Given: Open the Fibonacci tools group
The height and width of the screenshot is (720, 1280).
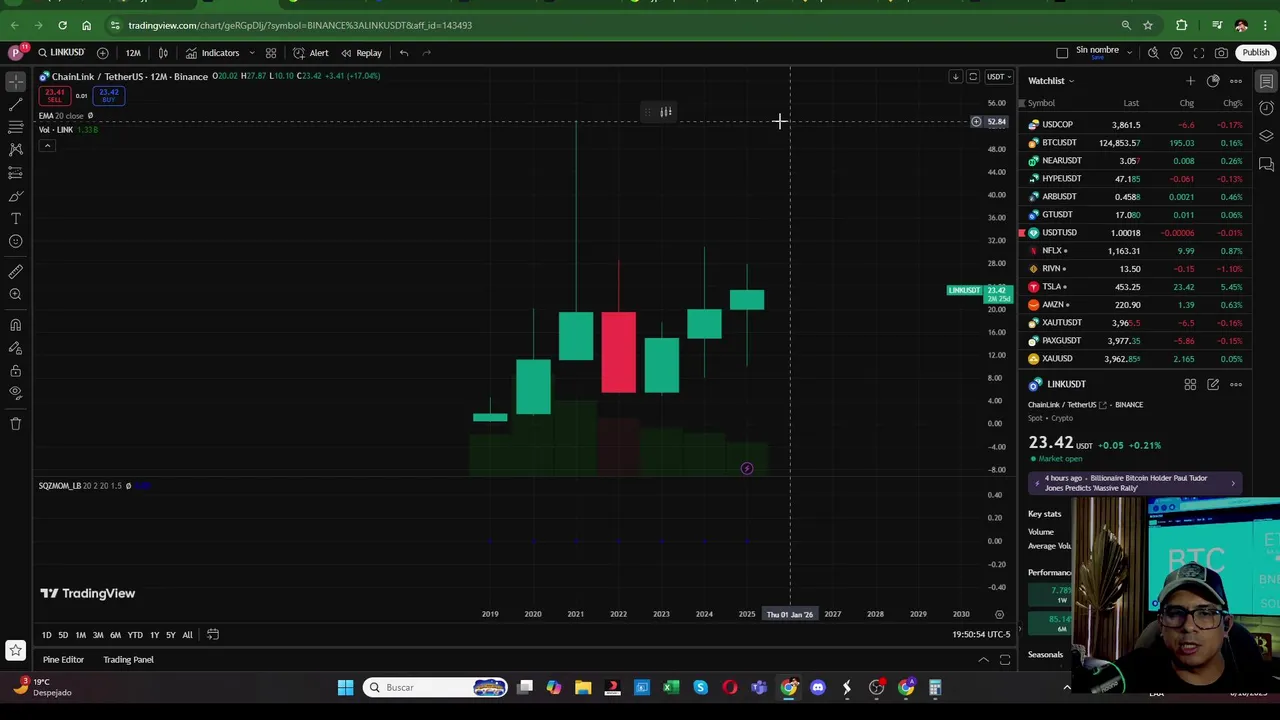Looking at the screenshot, I should tap(15, 127).
